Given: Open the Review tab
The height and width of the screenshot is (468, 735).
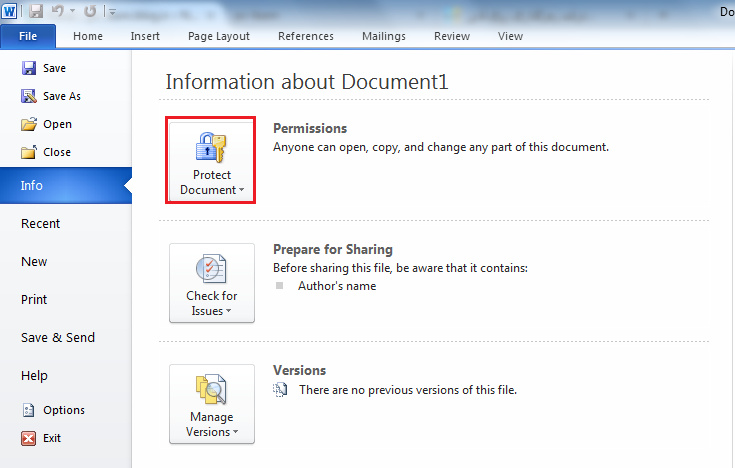Looking at the screenshot, I should pos(451,36).
